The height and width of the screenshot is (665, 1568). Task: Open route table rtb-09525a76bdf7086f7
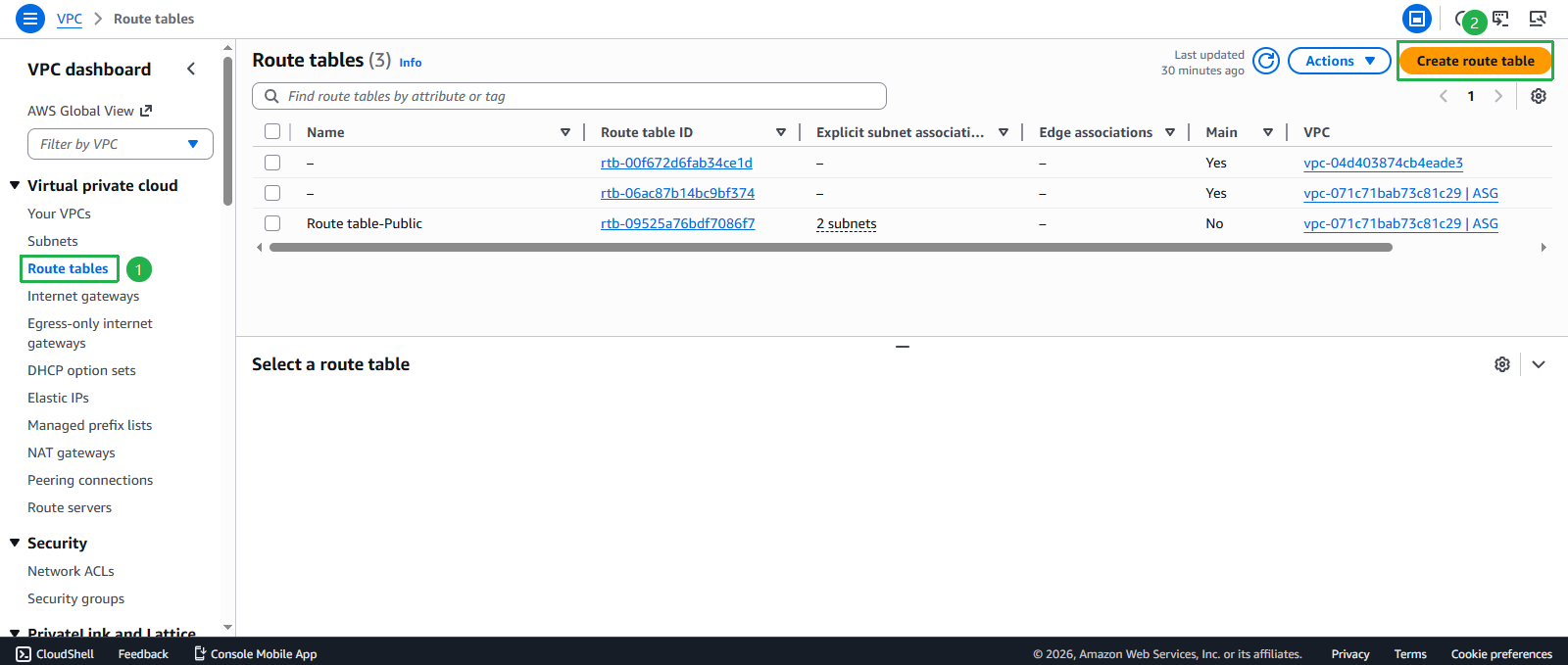[678, 223]
